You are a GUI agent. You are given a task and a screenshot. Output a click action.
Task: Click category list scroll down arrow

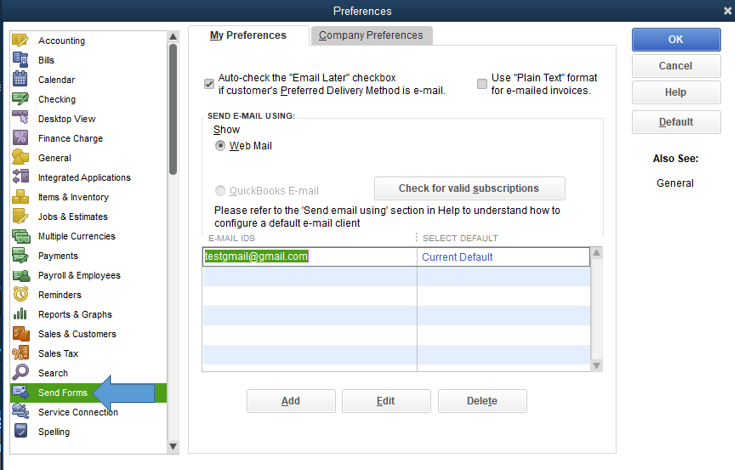173,447
